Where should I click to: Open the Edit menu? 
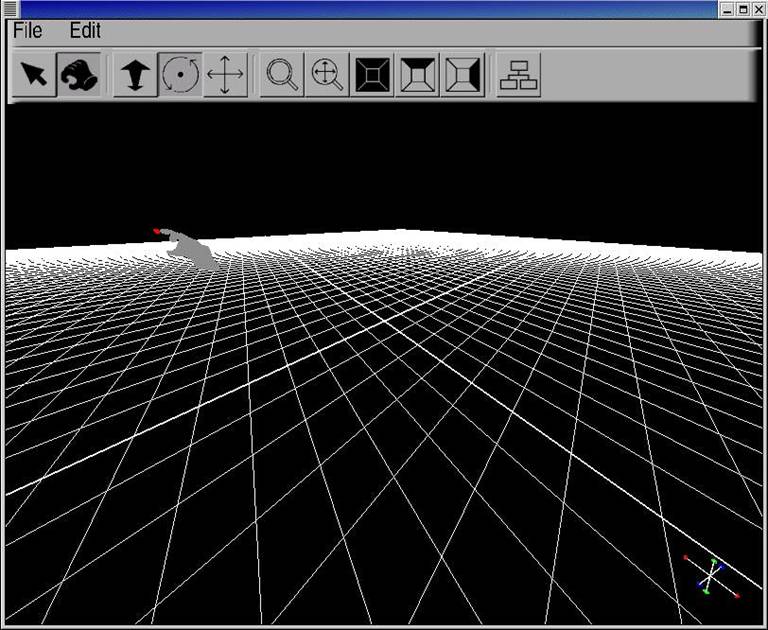(x=85, y=31)
